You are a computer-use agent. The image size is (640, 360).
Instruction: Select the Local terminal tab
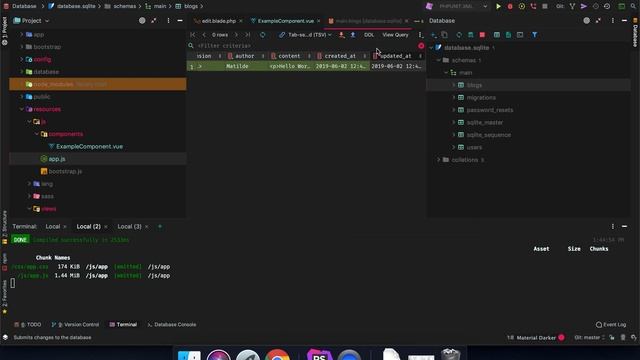(53, 227)
